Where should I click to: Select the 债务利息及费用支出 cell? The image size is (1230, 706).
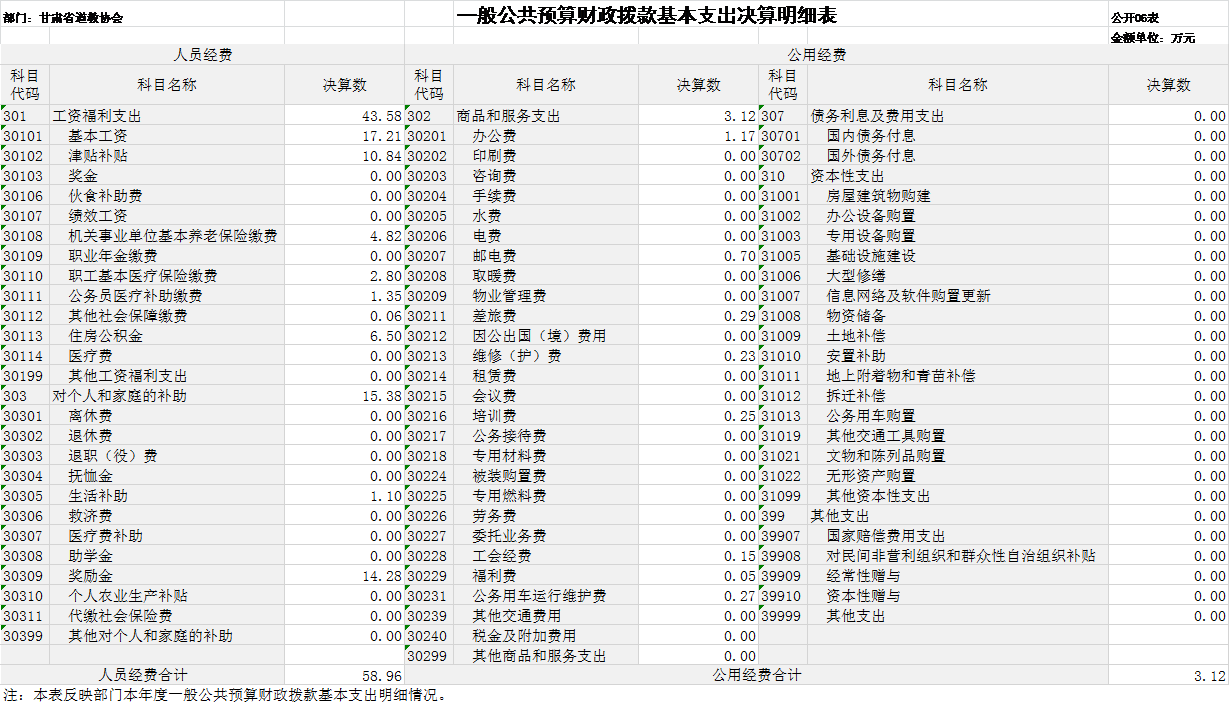[957, 116]
